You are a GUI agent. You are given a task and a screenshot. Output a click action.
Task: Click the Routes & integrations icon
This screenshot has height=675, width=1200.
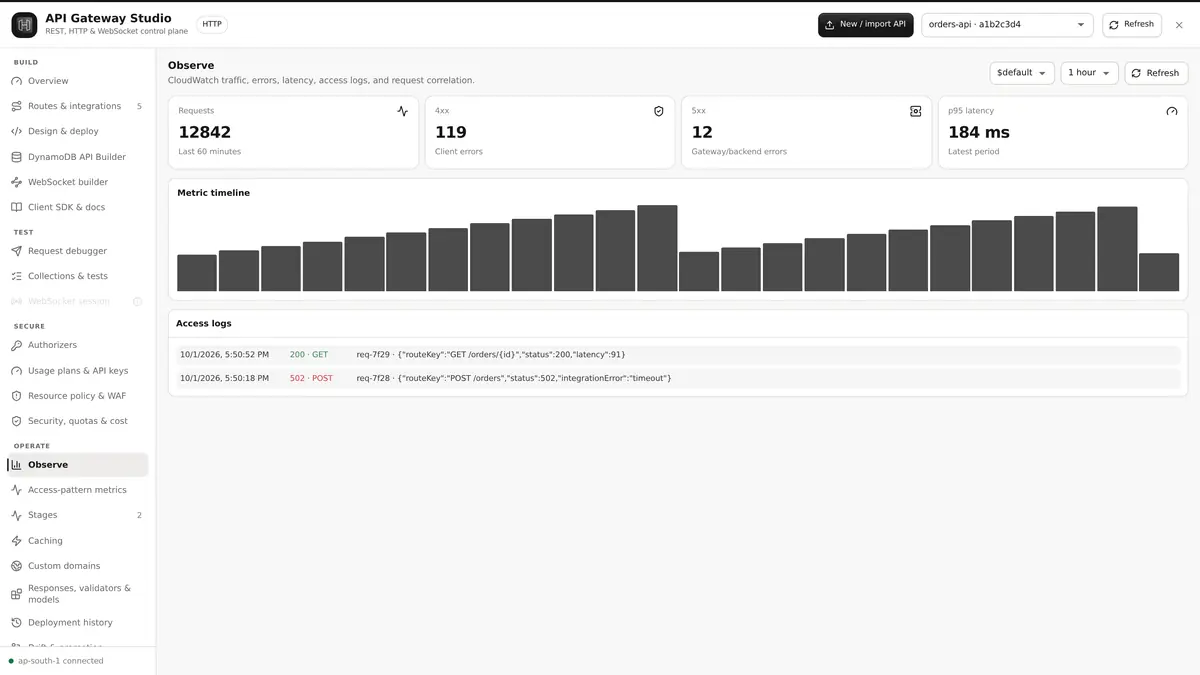[16, 106]
